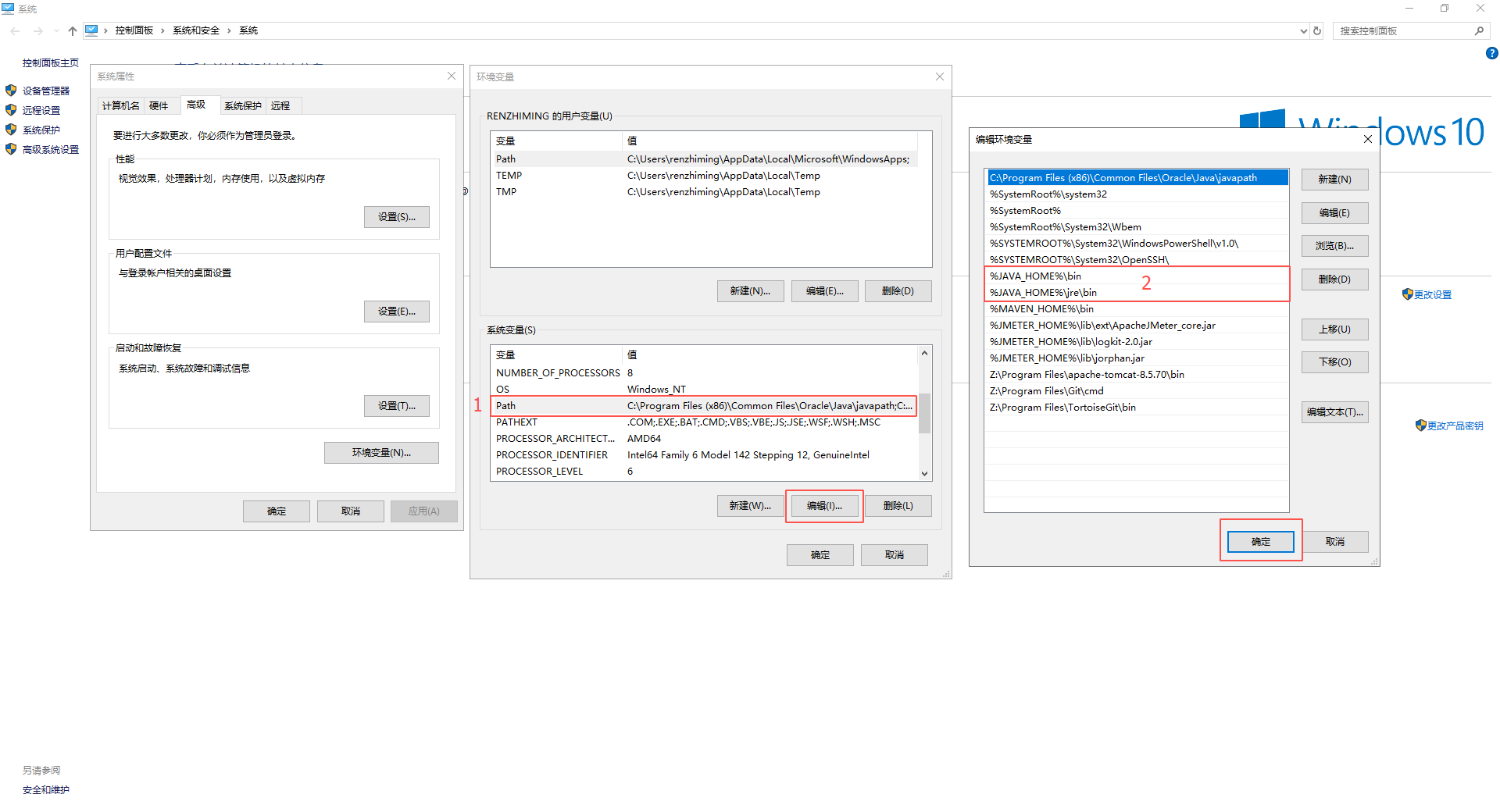
Task: Click the 浏览(B)... button
Action: pyautogui.click(x=1334, y=246)
